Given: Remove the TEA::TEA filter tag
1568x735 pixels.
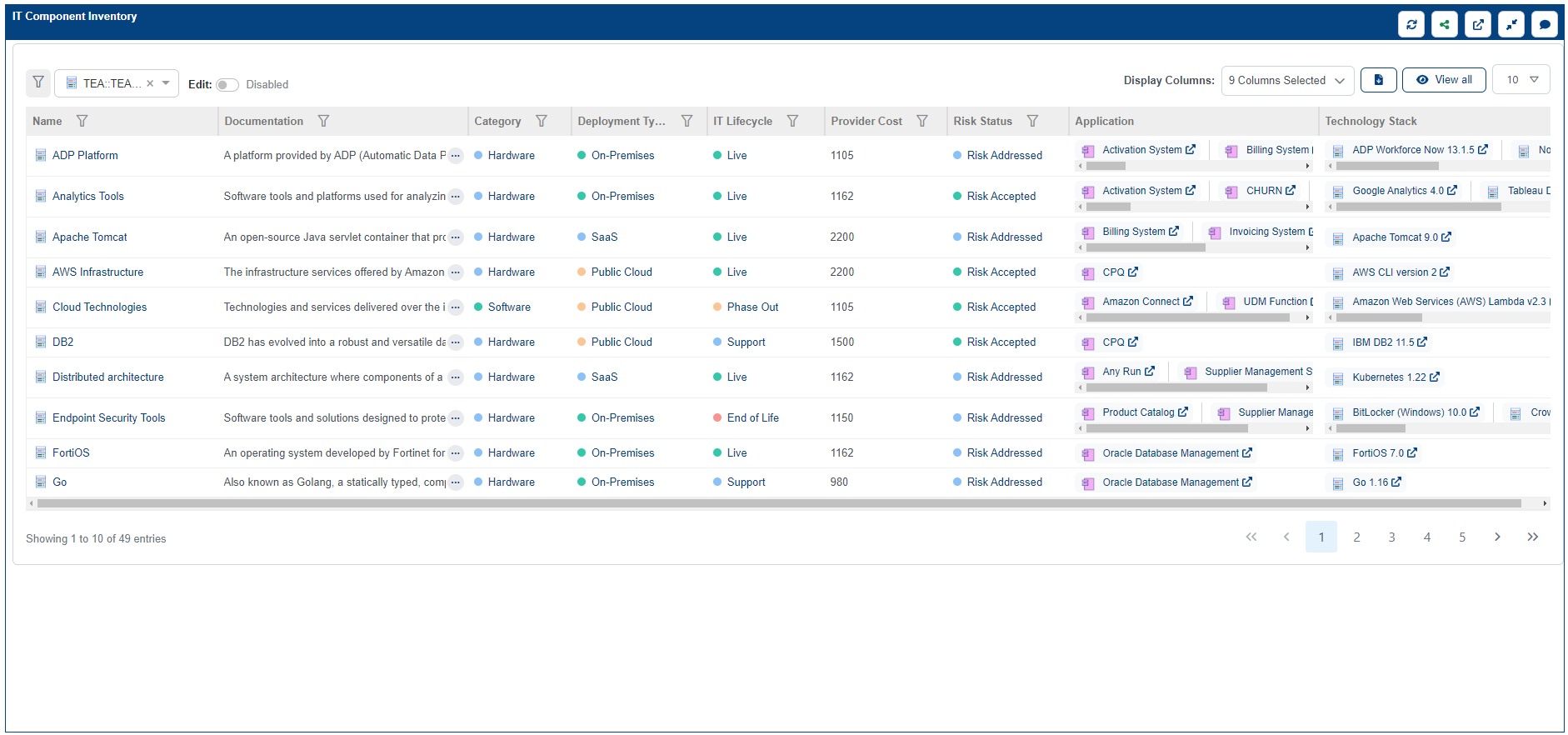Looking at the screenshot, I should tap(150, 83).
